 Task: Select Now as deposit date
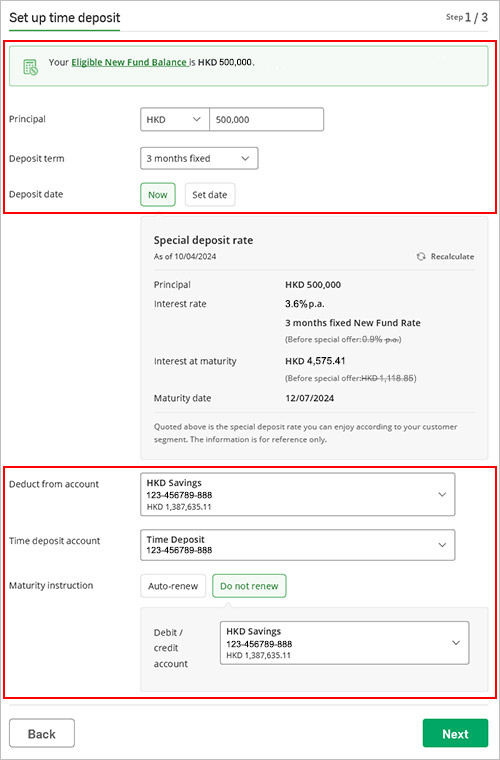coord(157,194)
